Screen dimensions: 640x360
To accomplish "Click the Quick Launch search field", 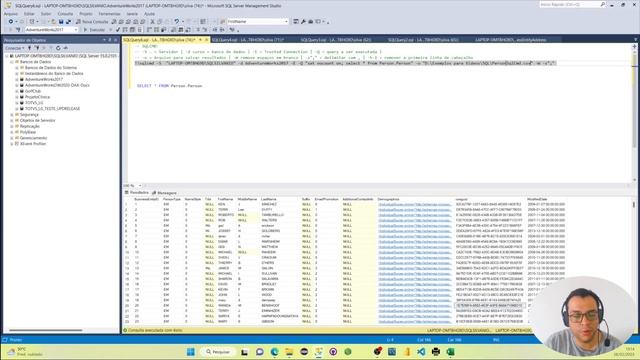I will 572,4.
